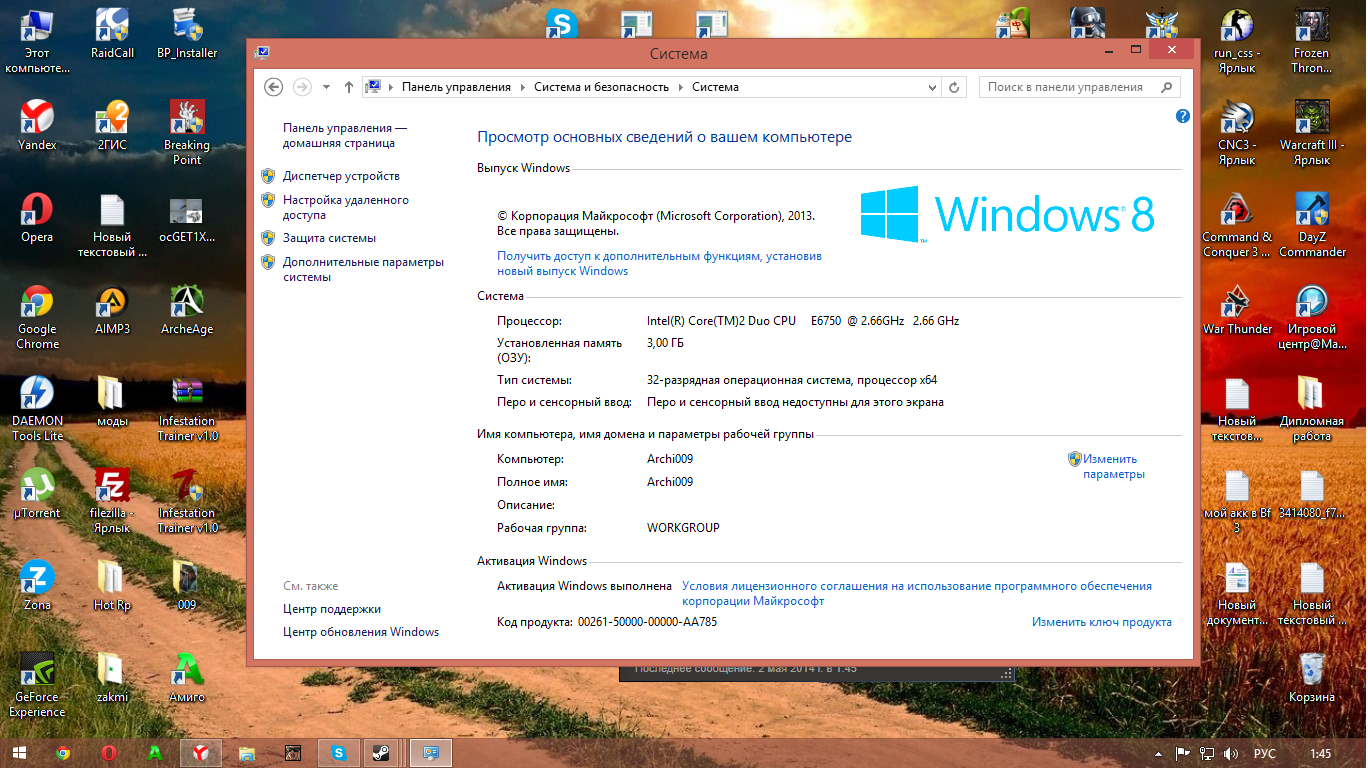Switch the РУС input language indicator
Screen dimensions: 1368x768
(x=1264, y=754)
